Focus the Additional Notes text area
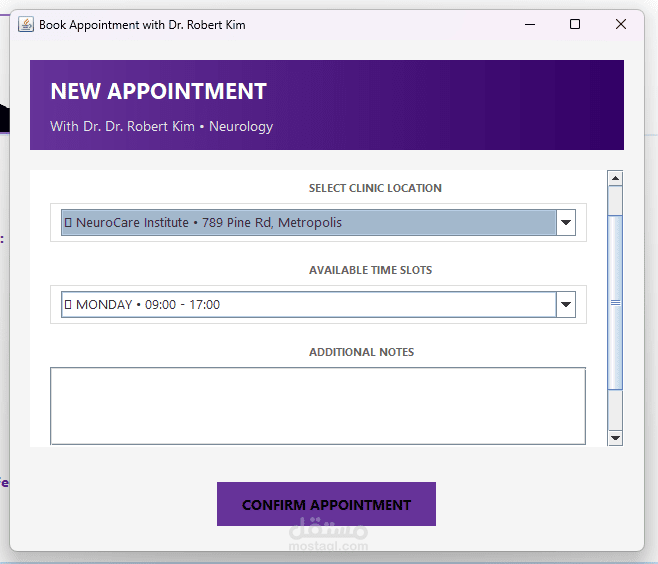The image size is (658, 564). pos(317,405)
